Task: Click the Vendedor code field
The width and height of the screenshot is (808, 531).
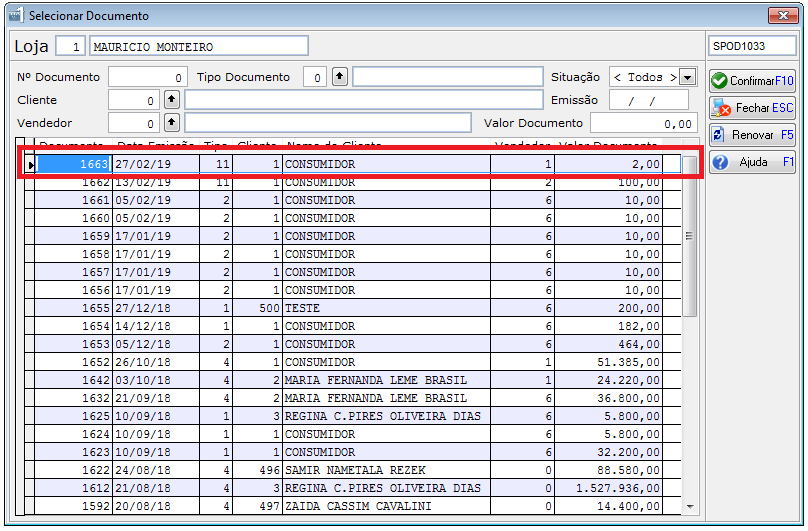Action: pyautogui.click(x=133, y=123)
